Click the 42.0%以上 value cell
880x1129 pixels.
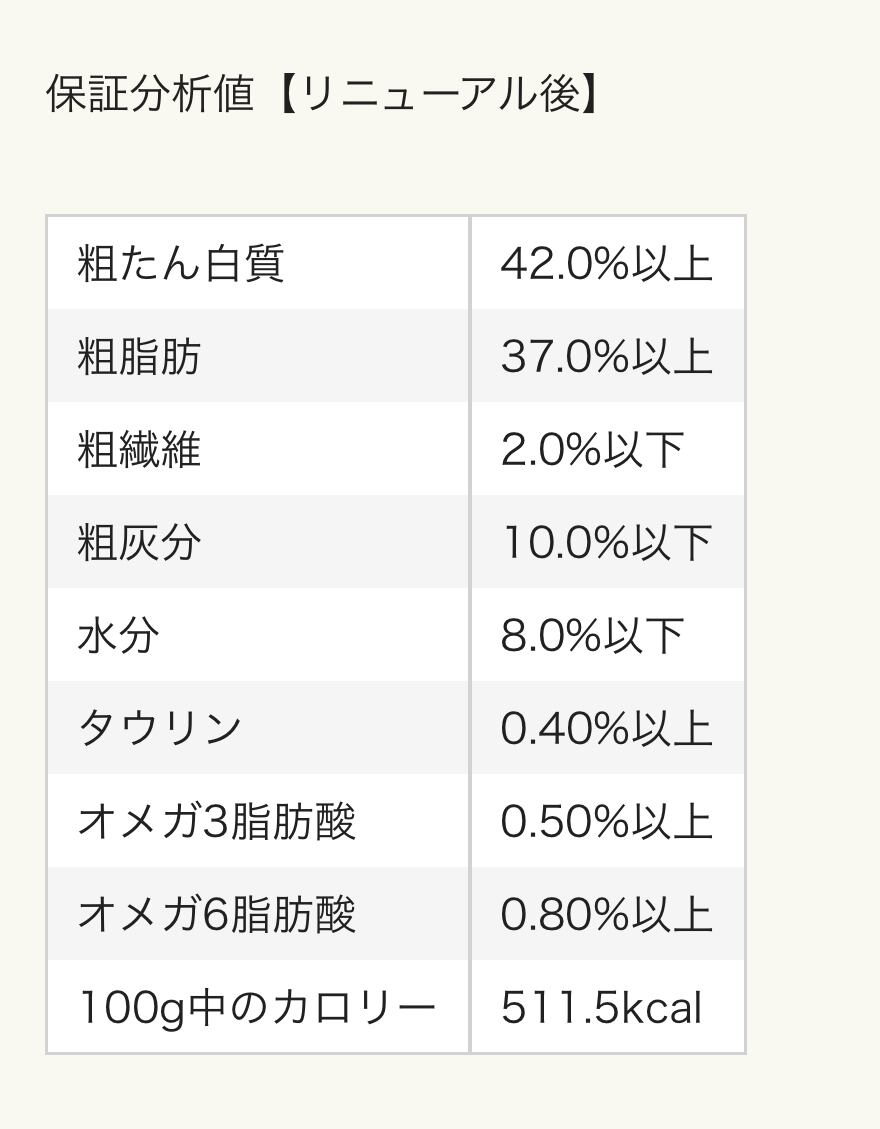[606, 264]
